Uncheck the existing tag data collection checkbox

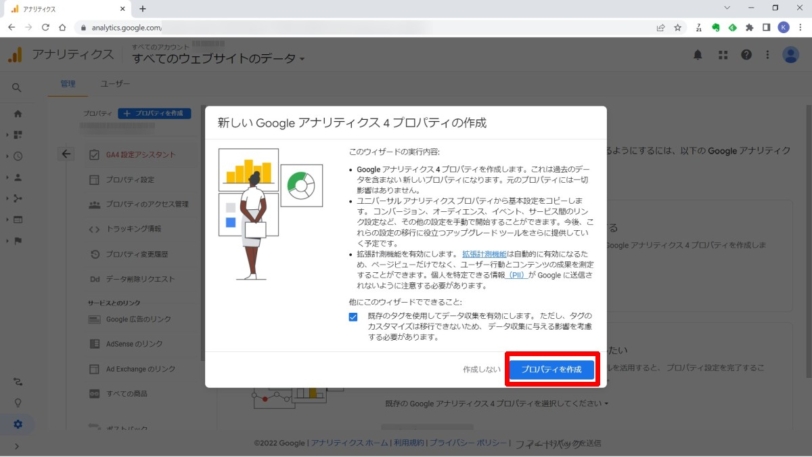click(353, 317)
